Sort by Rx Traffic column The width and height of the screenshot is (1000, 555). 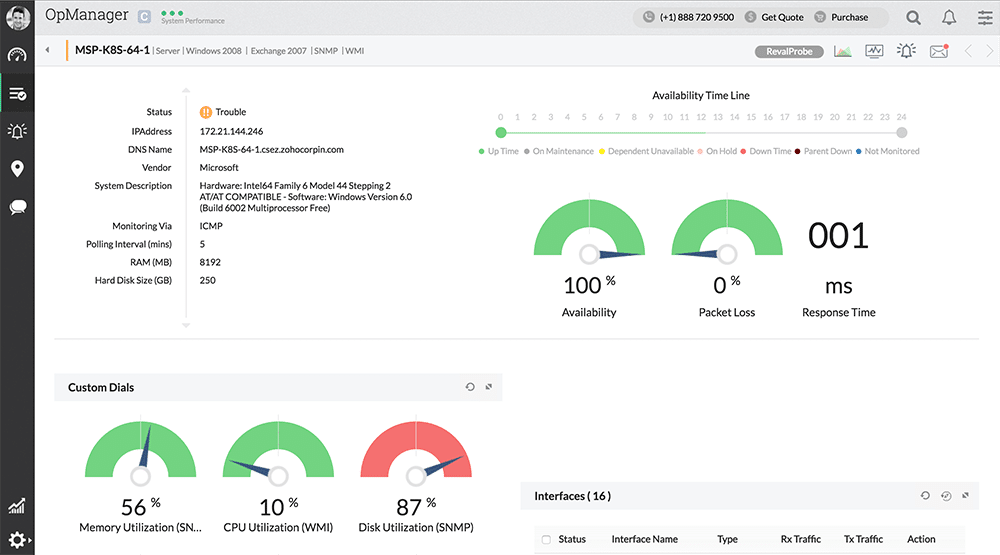coord(800,539)
